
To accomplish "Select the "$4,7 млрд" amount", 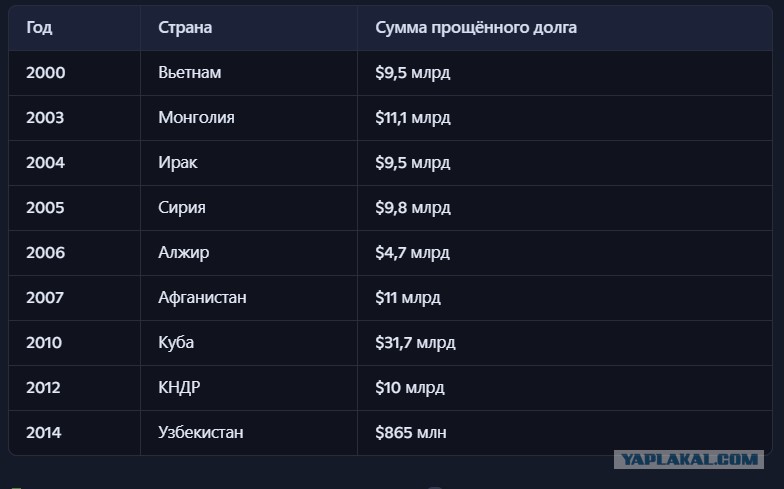I will [413, 253].
